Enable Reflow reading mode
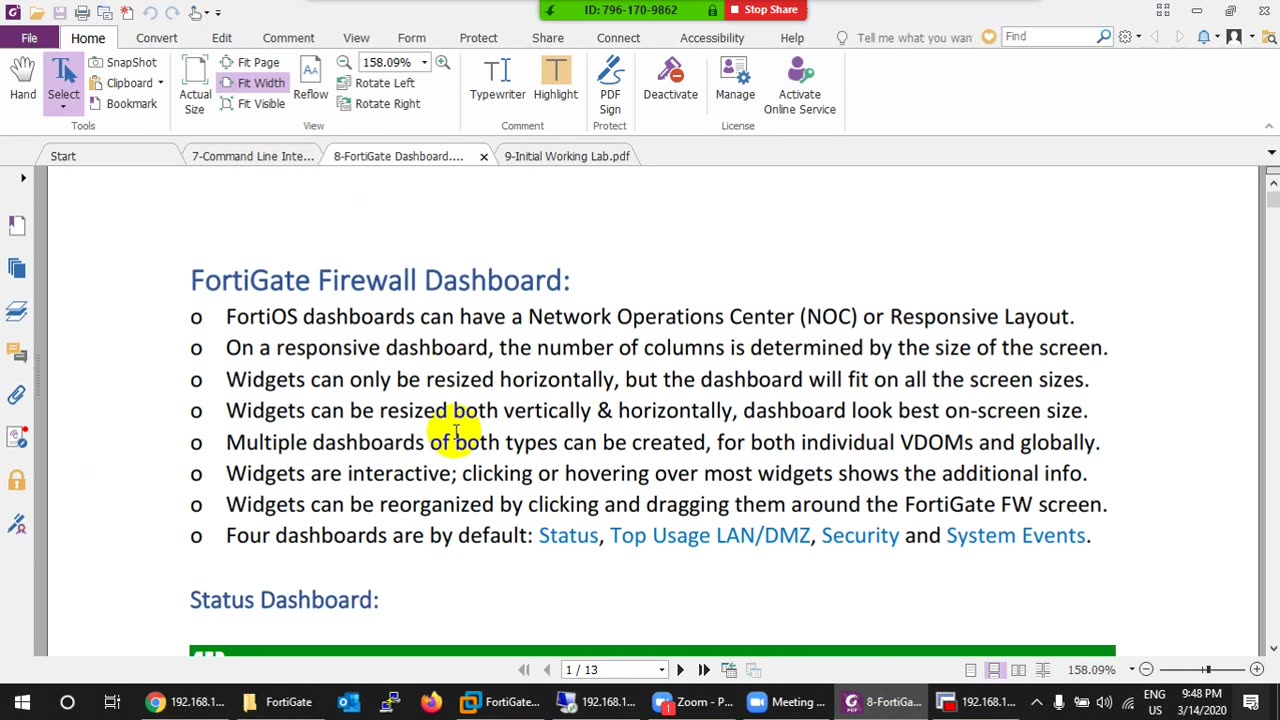The image size is (1280, 720). pos(311,80)
